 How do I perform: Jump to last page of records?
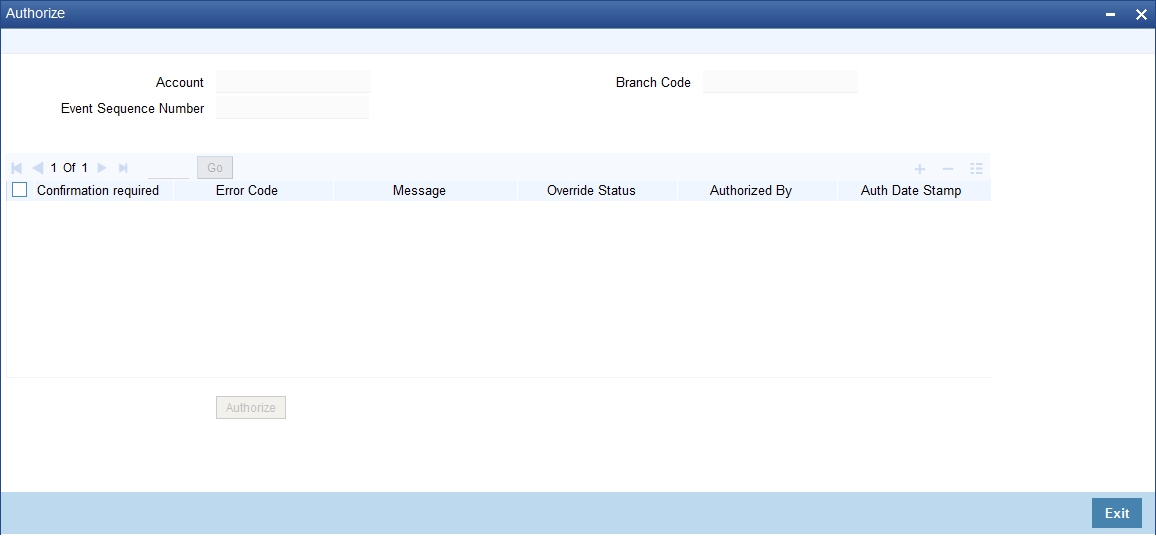pyautogui.click(x=123, y=168)
